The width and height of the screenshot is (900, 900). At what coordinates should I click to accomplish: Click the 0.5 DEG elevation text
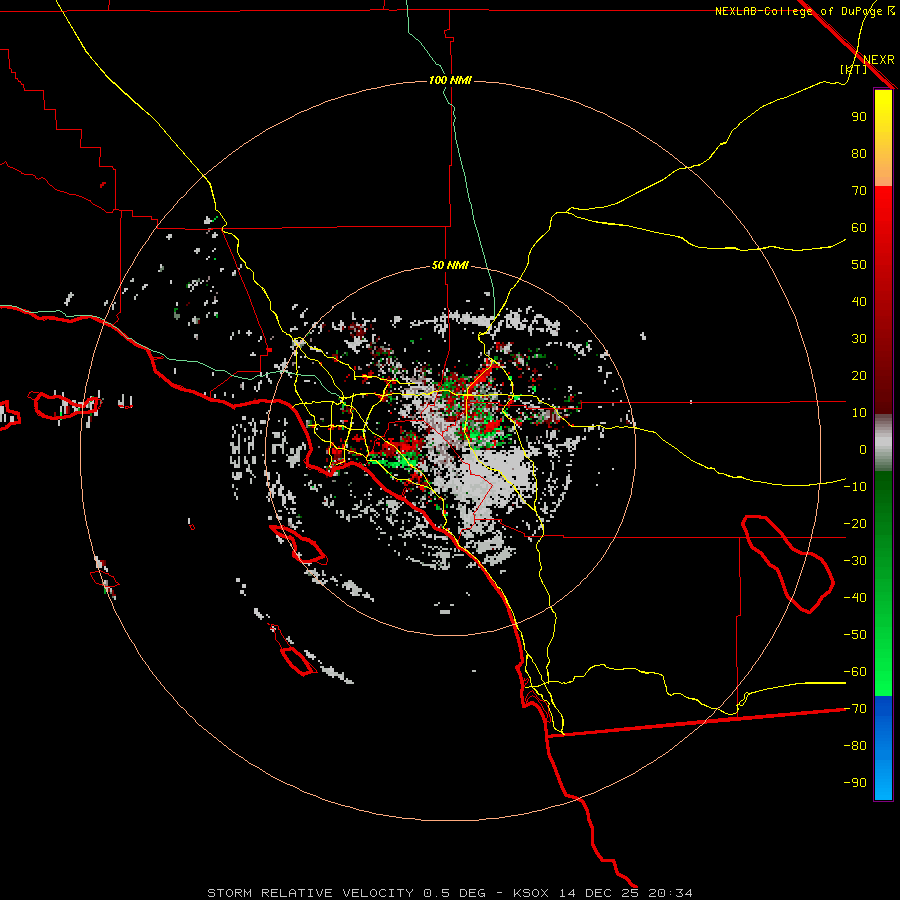[x=455, y=893]
